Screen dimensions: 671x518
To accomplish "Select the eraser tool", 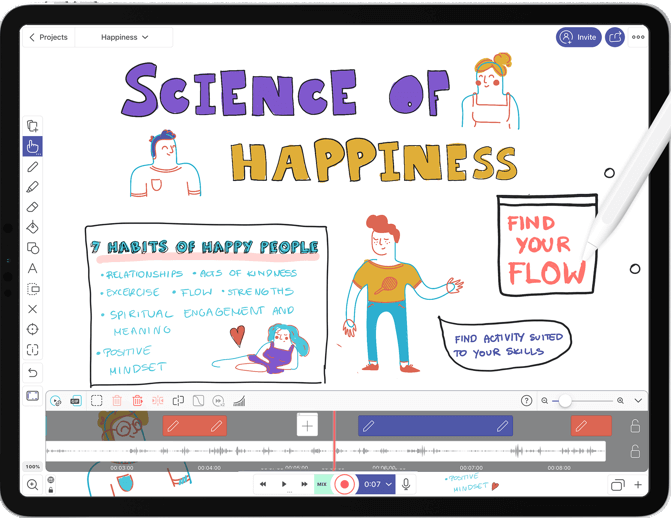I will pos(33,207).
